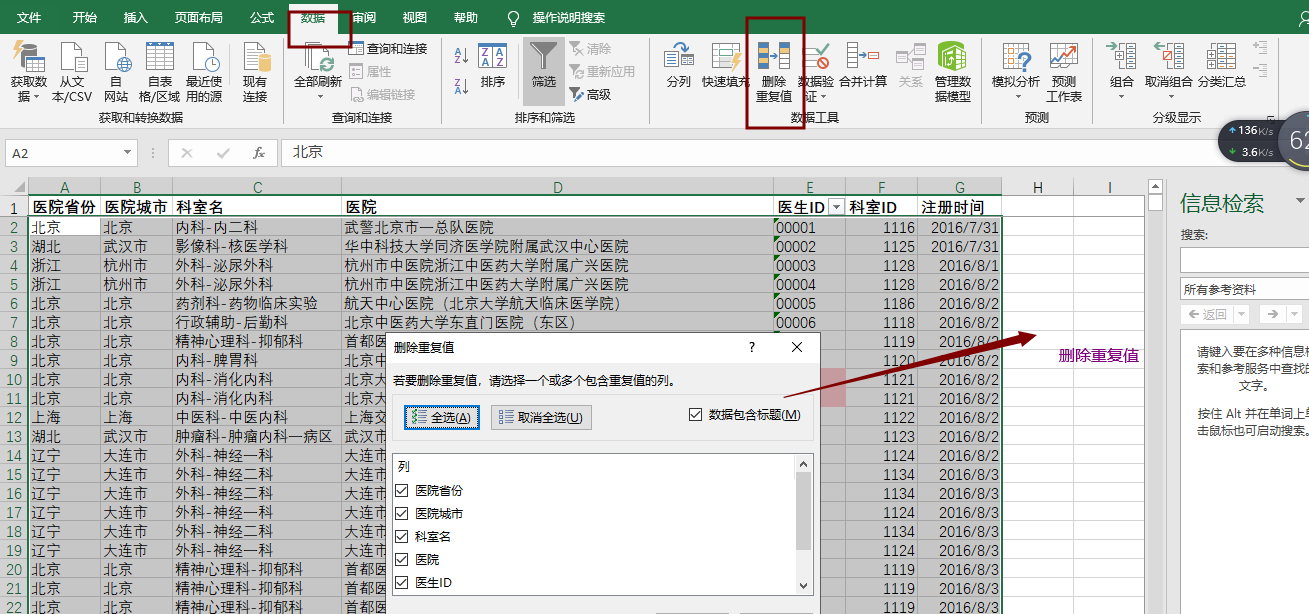Uncheck the 科室名 column checkbox
The height and width of the screenshot is (614, 1309).
(x=402, y=536)
